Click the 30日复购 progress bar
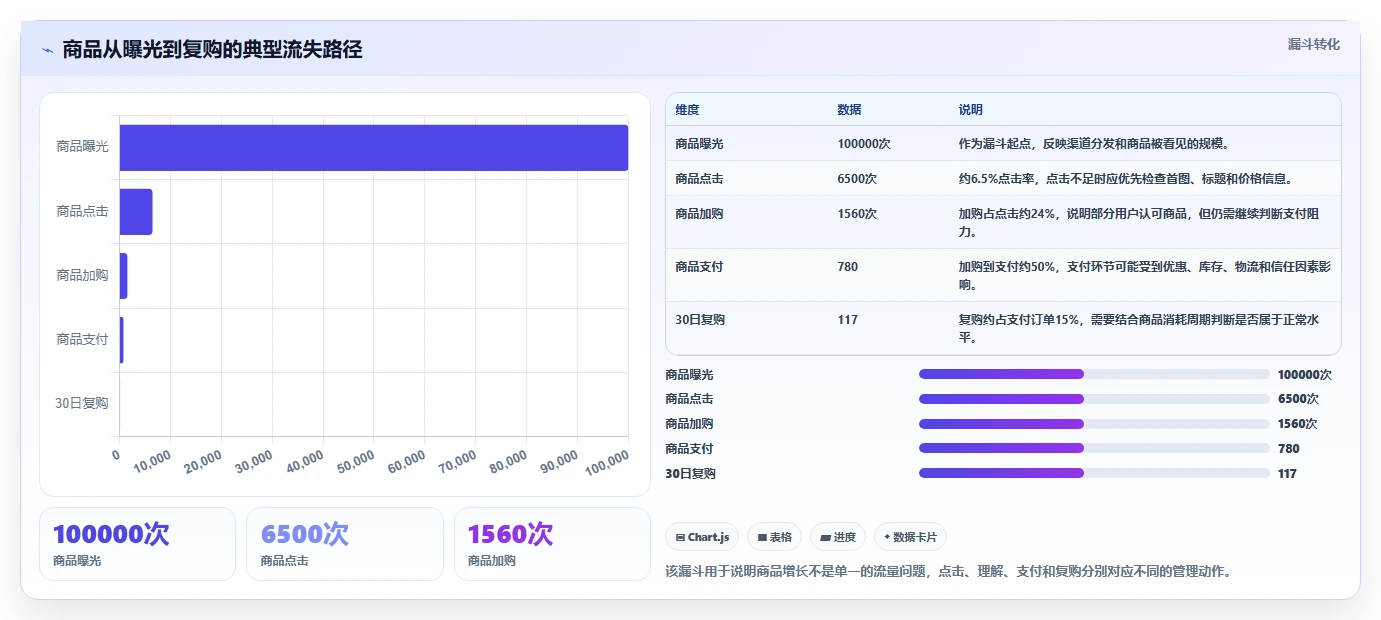Viewport: 1381px width, 620px height. pos(1094,473)
